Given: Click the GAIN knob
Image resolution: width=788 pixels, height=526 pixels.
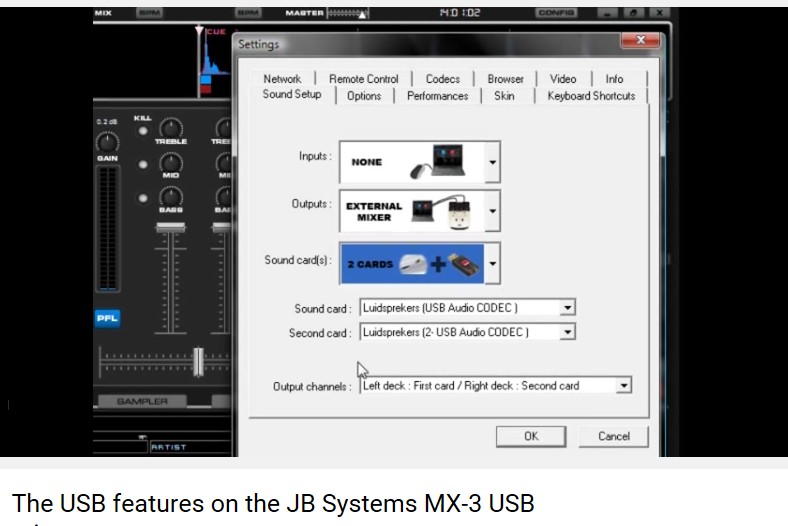Looking at the screenshot, I should click(x=108, y=143).
